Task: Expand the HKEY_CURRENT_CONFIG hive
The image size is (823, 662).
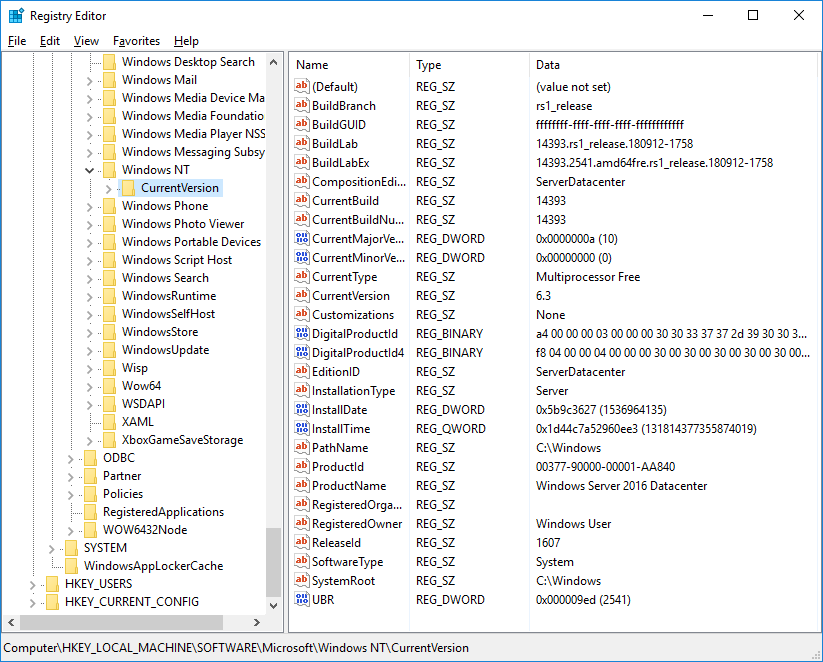Action: pos(33,603)
